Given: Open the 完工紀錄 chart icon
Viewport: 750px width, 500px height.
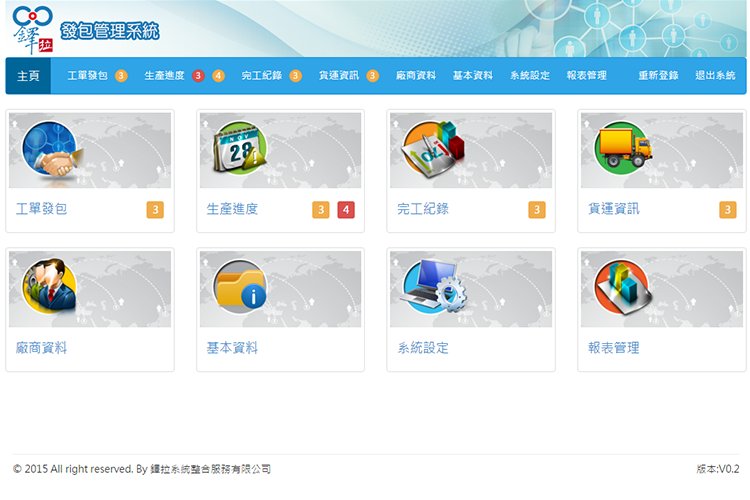Looking at the screenshot, I should pos(433,149).
